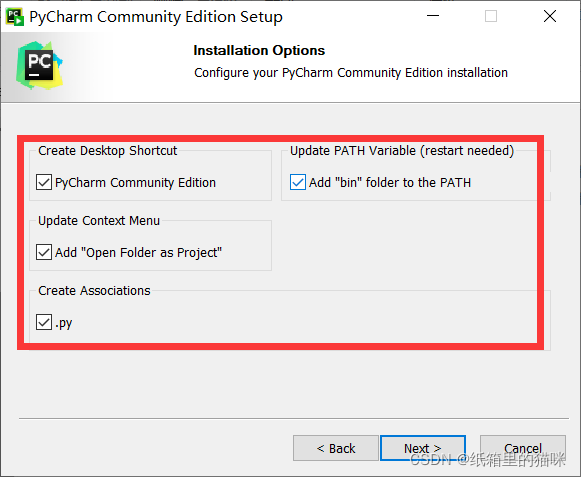Click the Update PATH Variable group label
581x477 pixels.
pos(402,151)
